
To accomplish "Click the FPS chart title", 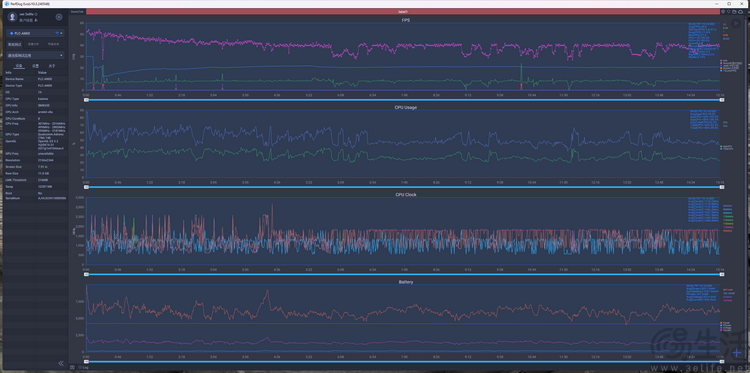I will tap(405, 20).
